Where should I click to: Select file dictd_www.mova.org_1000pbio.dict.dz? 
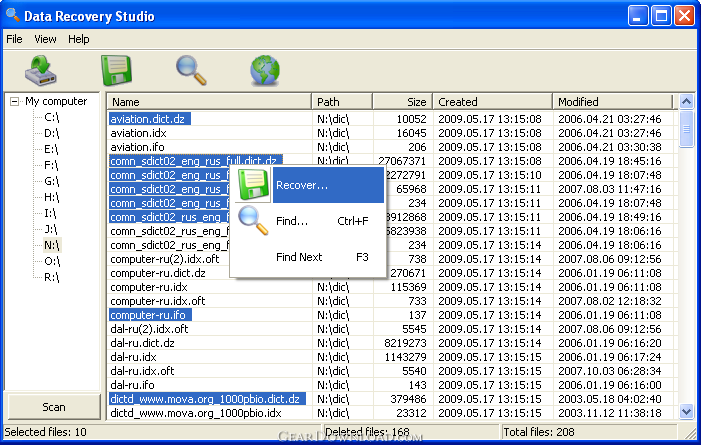(207, 399)
